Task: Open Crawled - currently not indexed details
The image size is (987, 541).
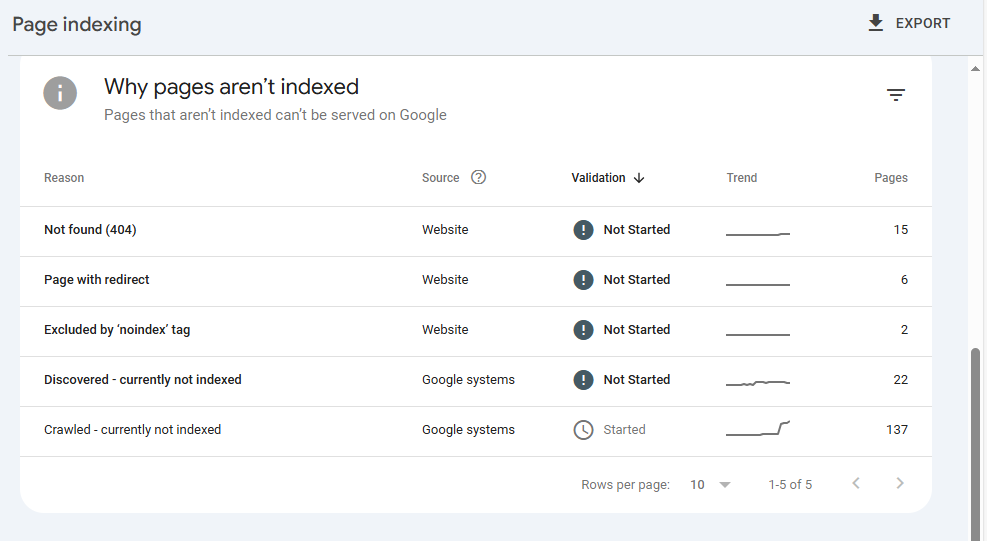Action: click(x=132, y=430)
